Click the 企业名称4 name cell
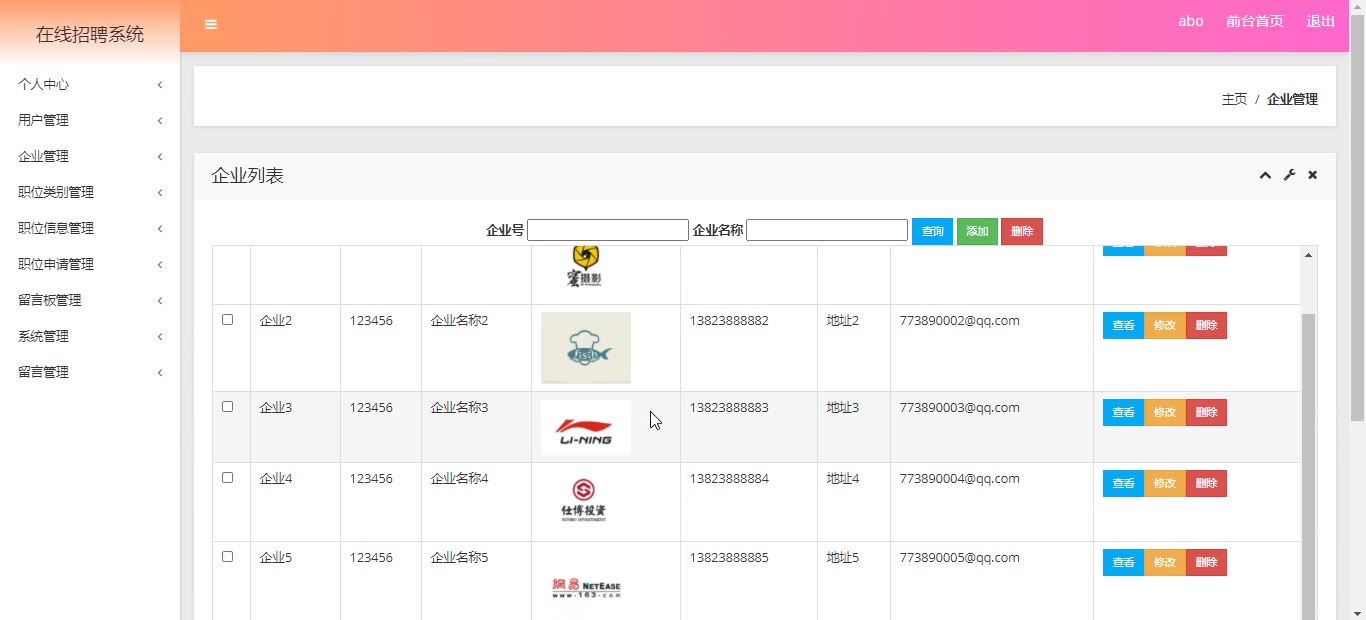Screen dimensions: 1366x620 459,479
